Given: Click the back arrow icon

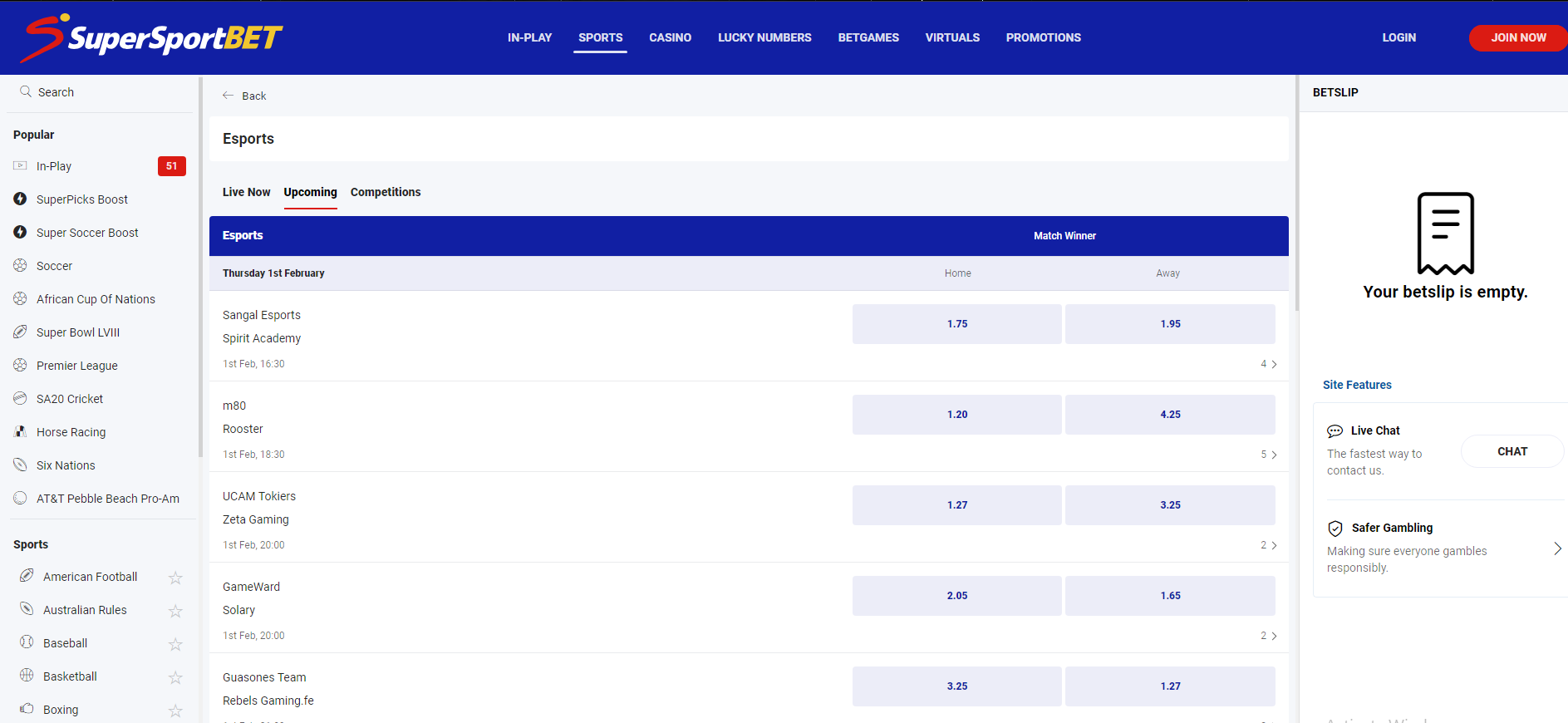Looking at the screenshot, I should click(229, 96).
